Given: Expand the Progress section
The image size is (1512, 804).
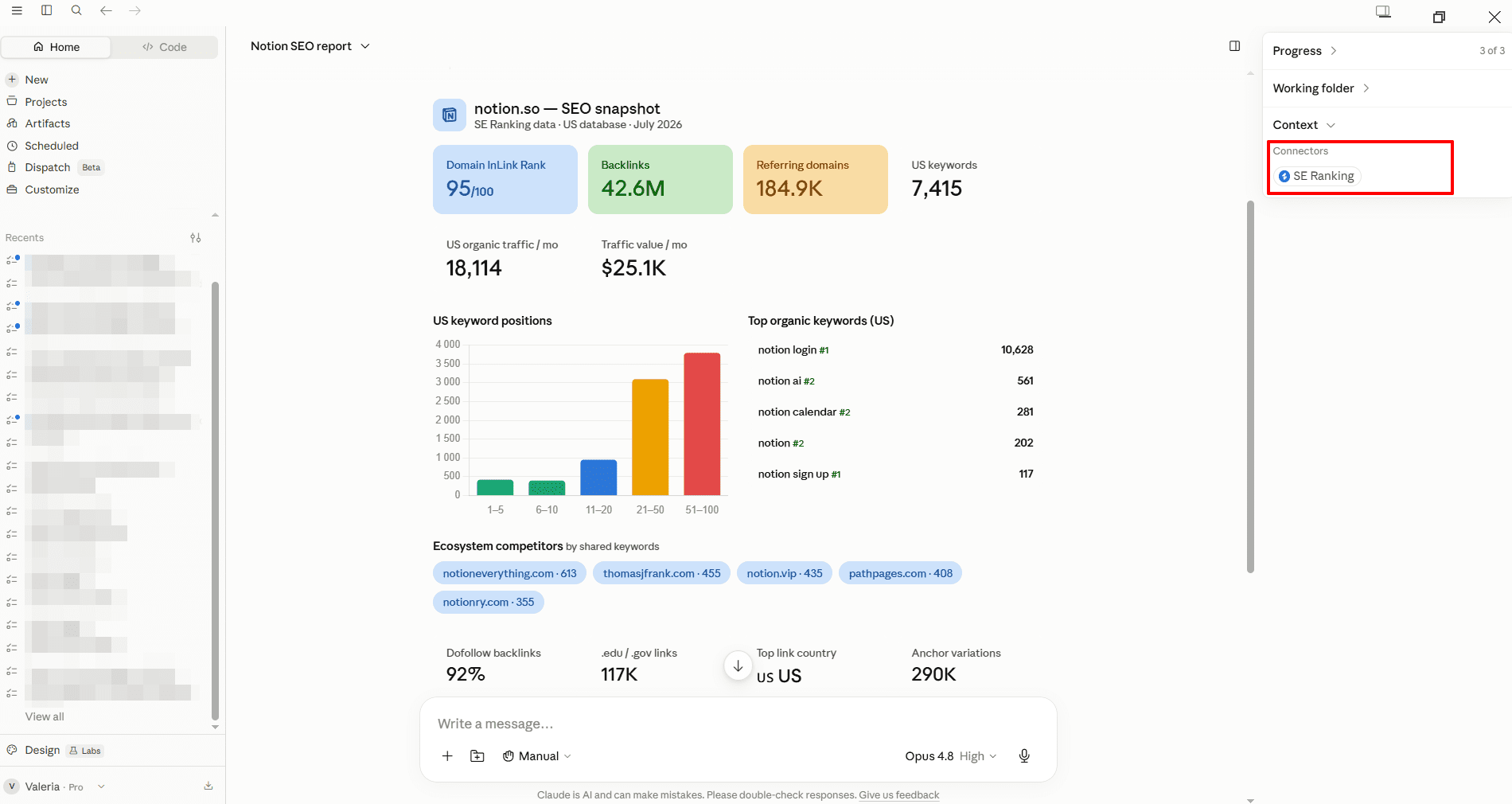Looking at the screenshot, I should tap(1304, 51).
